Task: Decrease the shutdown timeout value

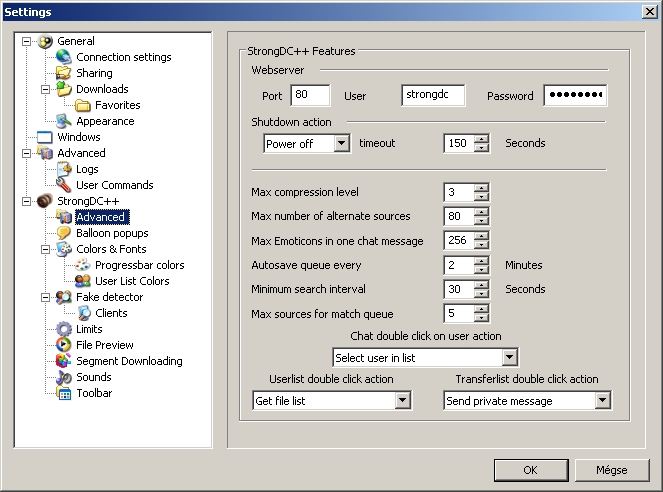Action: pos(482,148)
